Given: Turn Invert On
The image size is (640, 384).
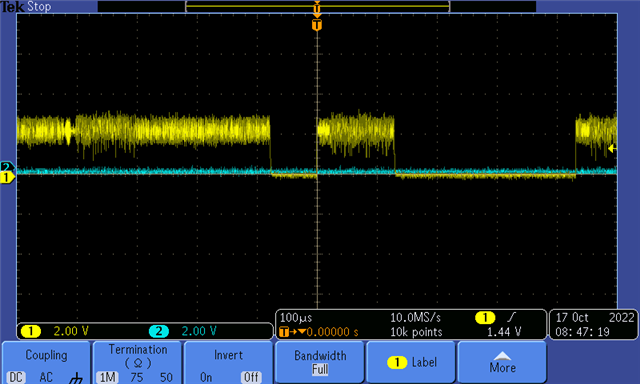Looking at the screenshot, I should click(206, 377).
